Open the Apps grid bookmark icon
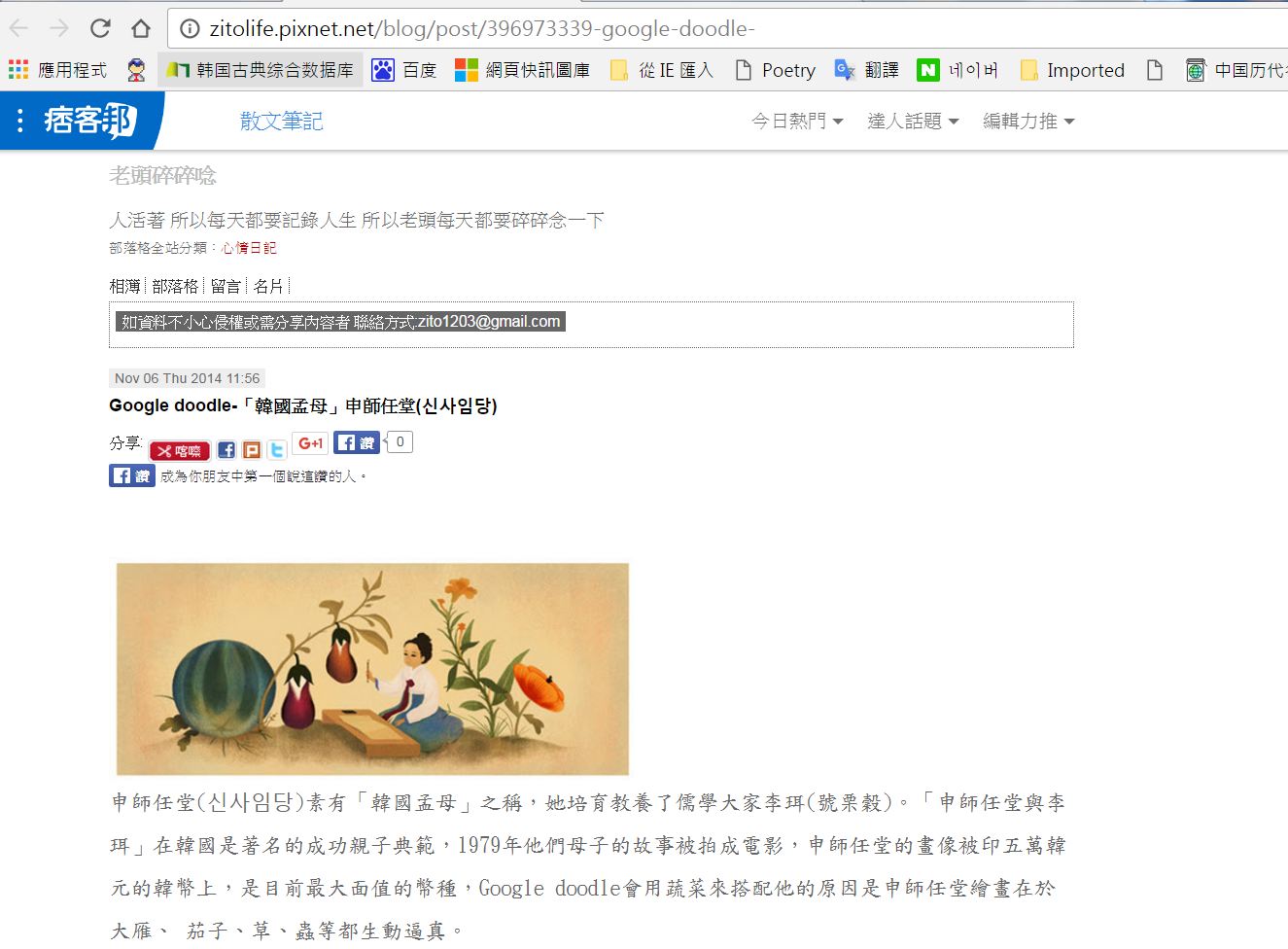 coord(18,70)
